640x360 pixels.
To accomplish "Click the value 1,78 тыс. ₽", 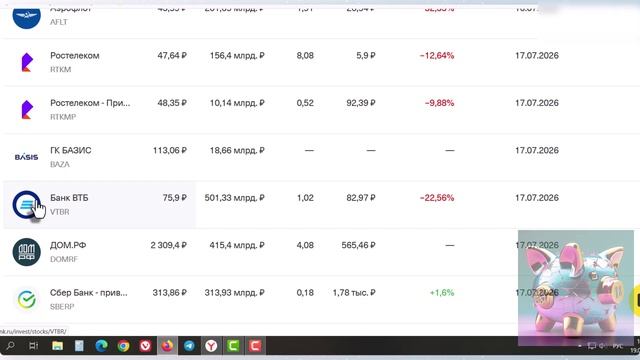I will tap(354, 293).
